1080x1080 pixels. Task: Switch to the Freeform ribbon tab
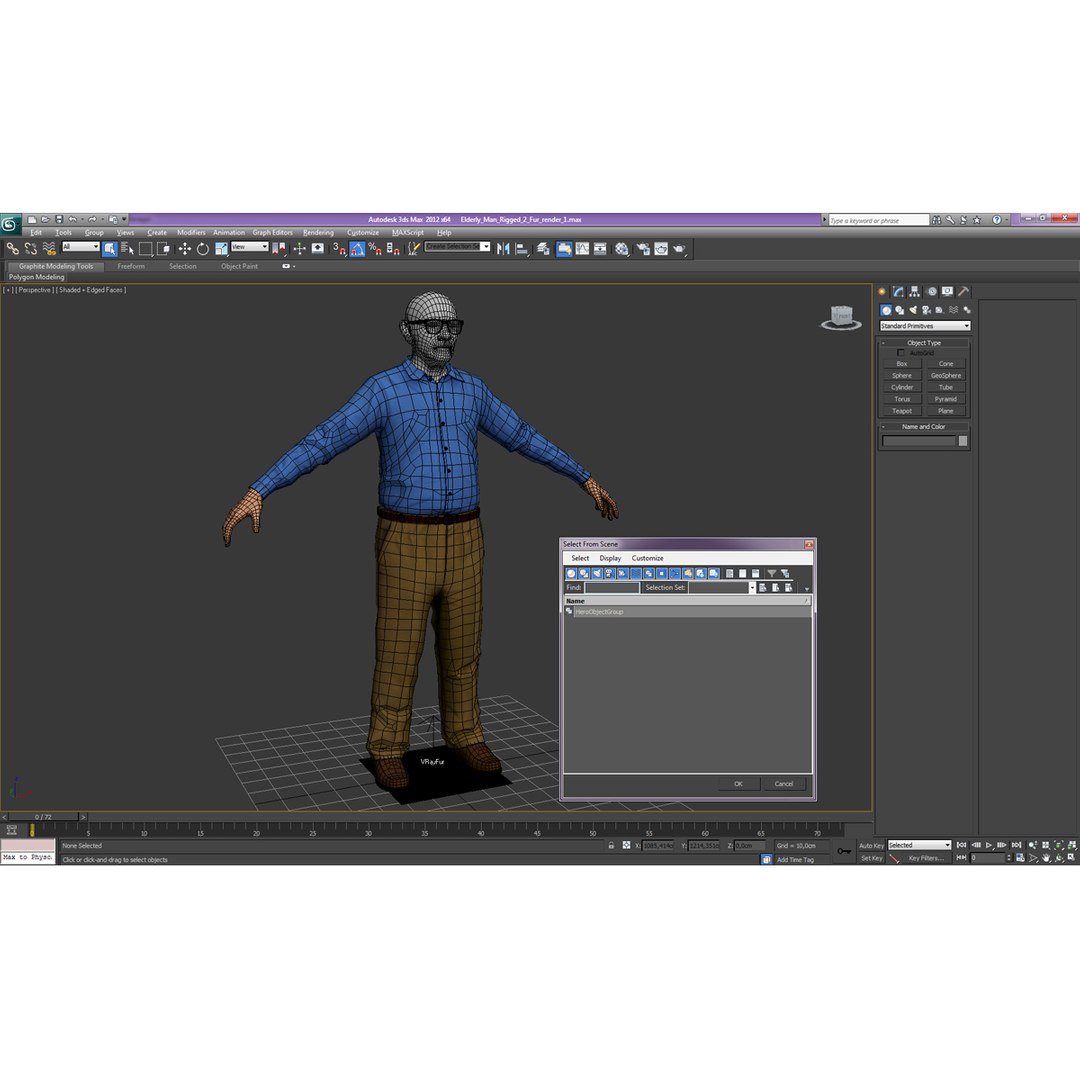(x=131, y=267)
